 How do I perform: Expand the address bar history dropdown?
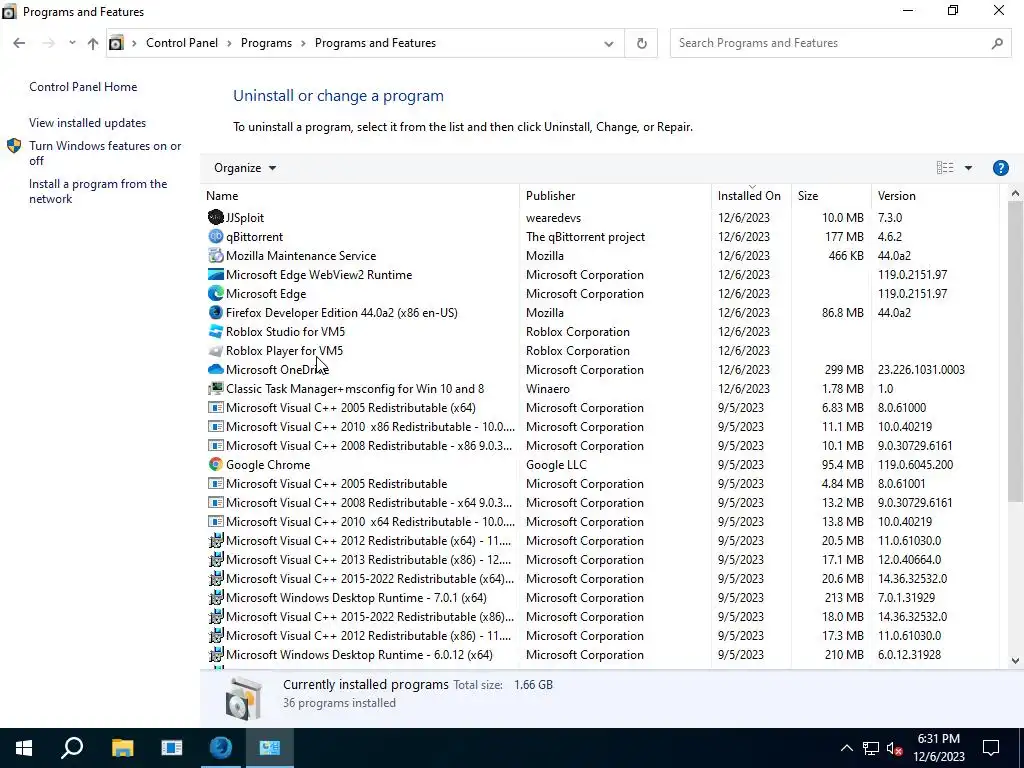click(609, 43)
